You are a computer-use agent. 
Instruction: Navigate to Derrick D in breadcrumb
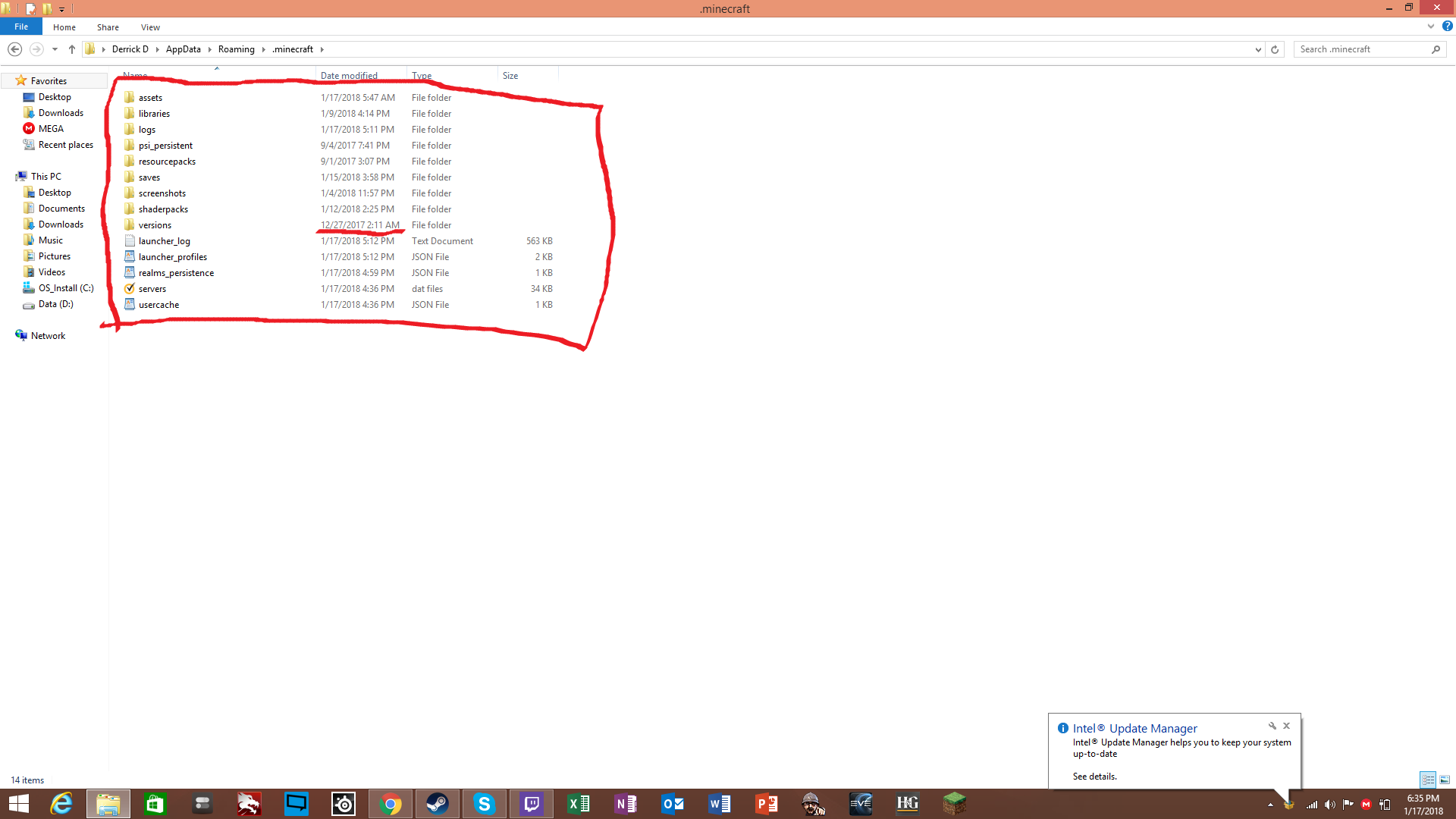tap(130, 49)
